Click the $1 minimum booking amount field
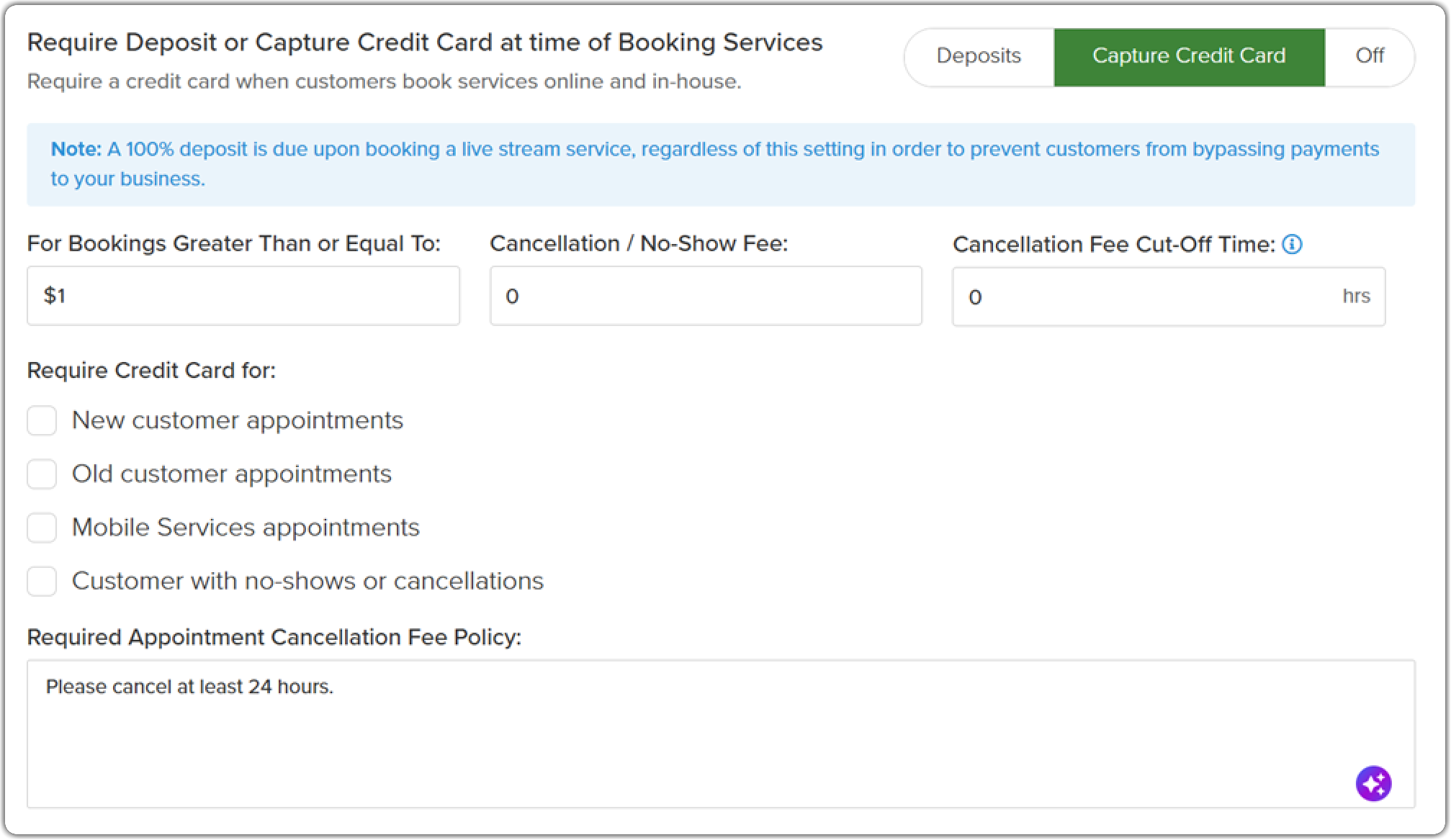This screenshot has width=1451, height=840. (x=243, y=296)
